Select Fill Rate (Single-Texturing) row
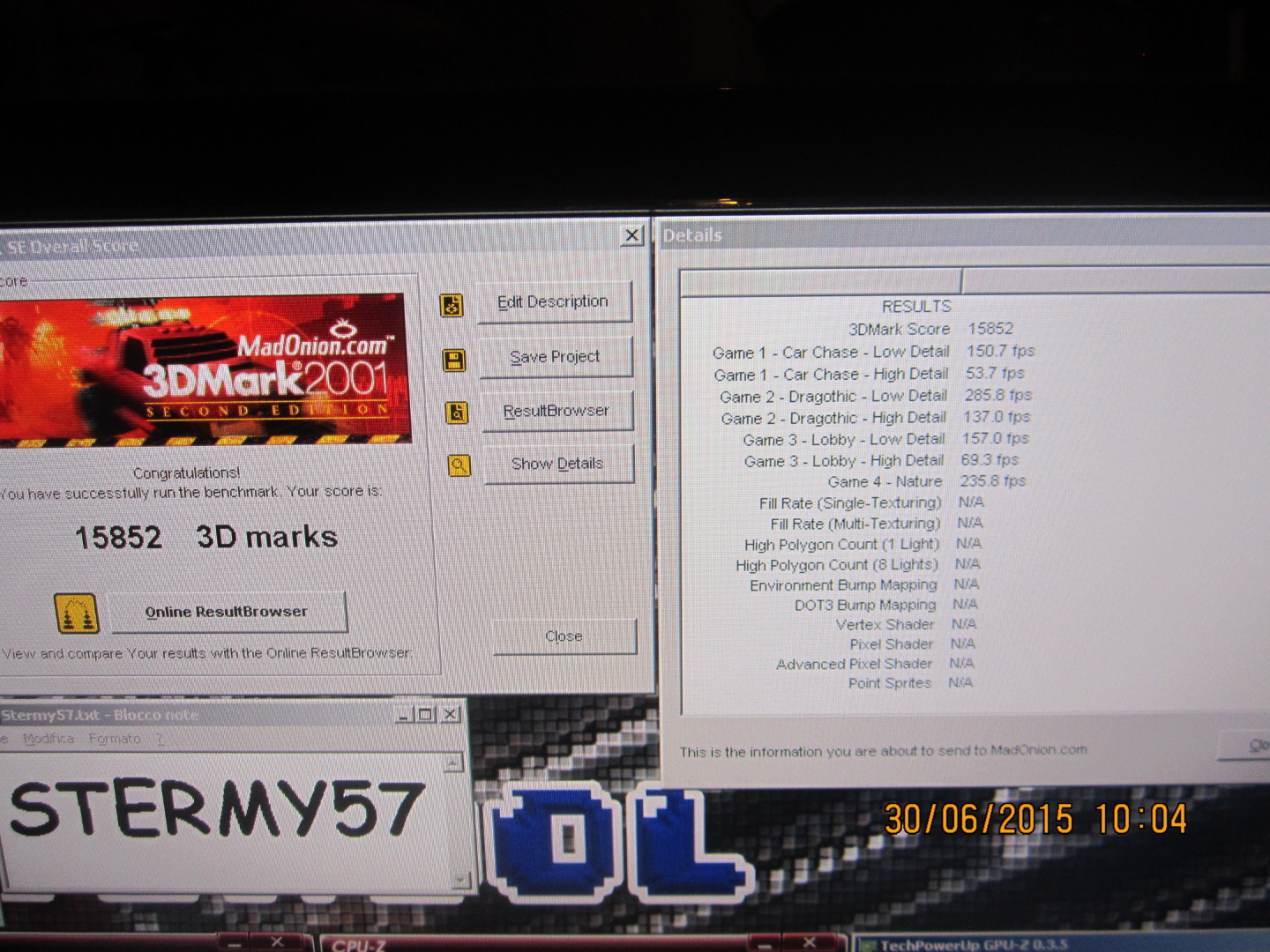Screen dimensions: 1270x952 click(x=871, y=502)
